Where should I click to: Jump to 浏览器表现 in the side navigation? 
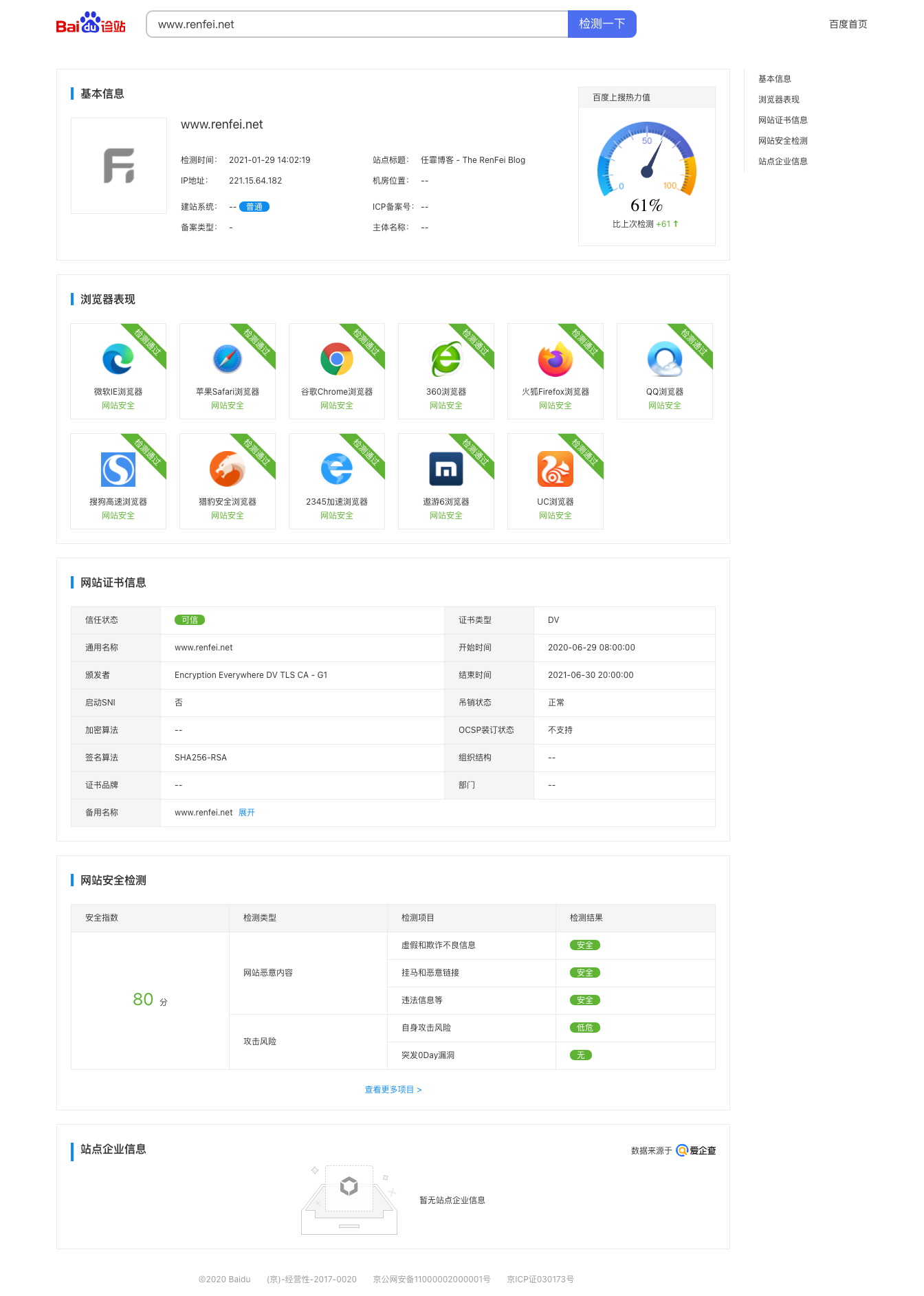[779, 100]
